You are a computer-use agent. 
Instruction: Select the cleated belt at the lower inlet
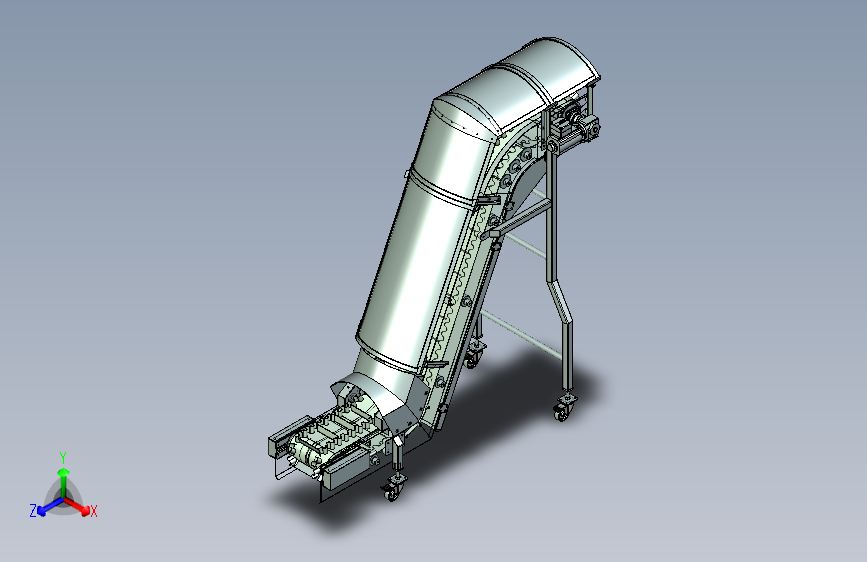[332, 431]
